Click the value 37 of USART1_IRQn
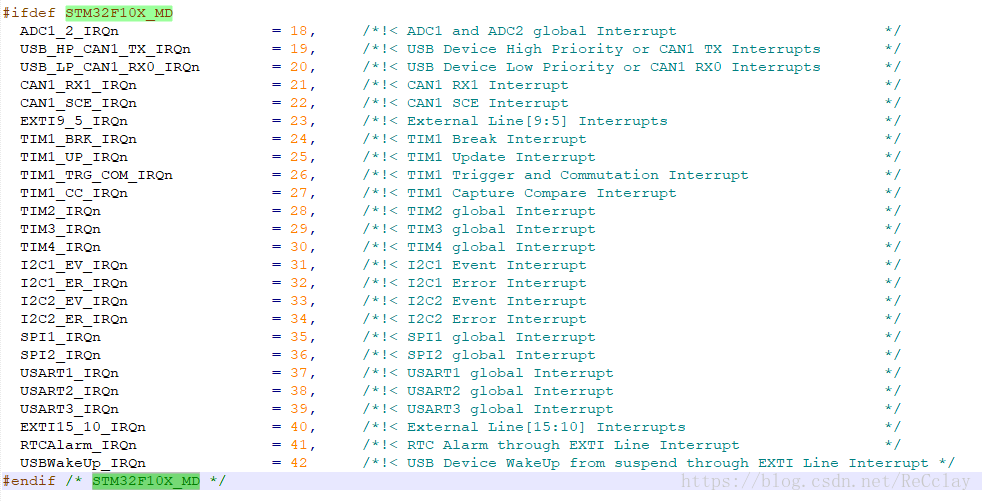This screenshot has height=501, width=982. 299,373
